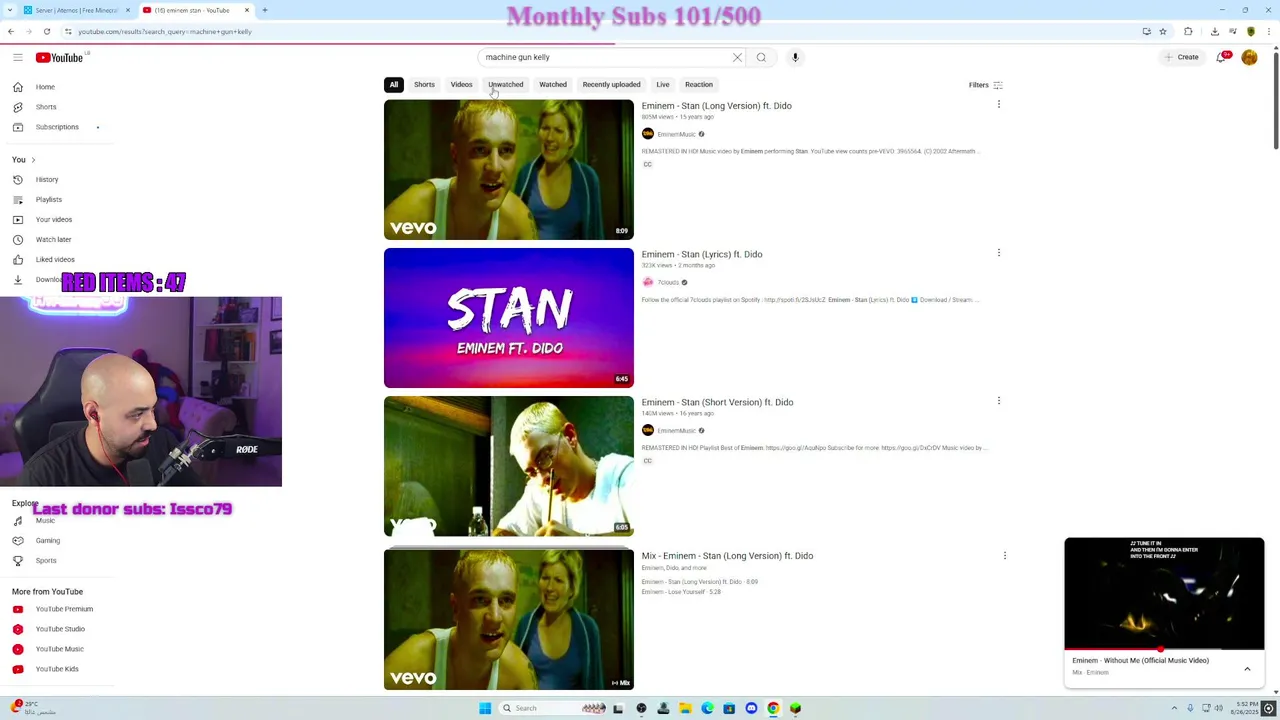This screenshot has width=1280, height=720.
Task: Click the Create button
Action: pyautogui.click(x=1182, y=57)
